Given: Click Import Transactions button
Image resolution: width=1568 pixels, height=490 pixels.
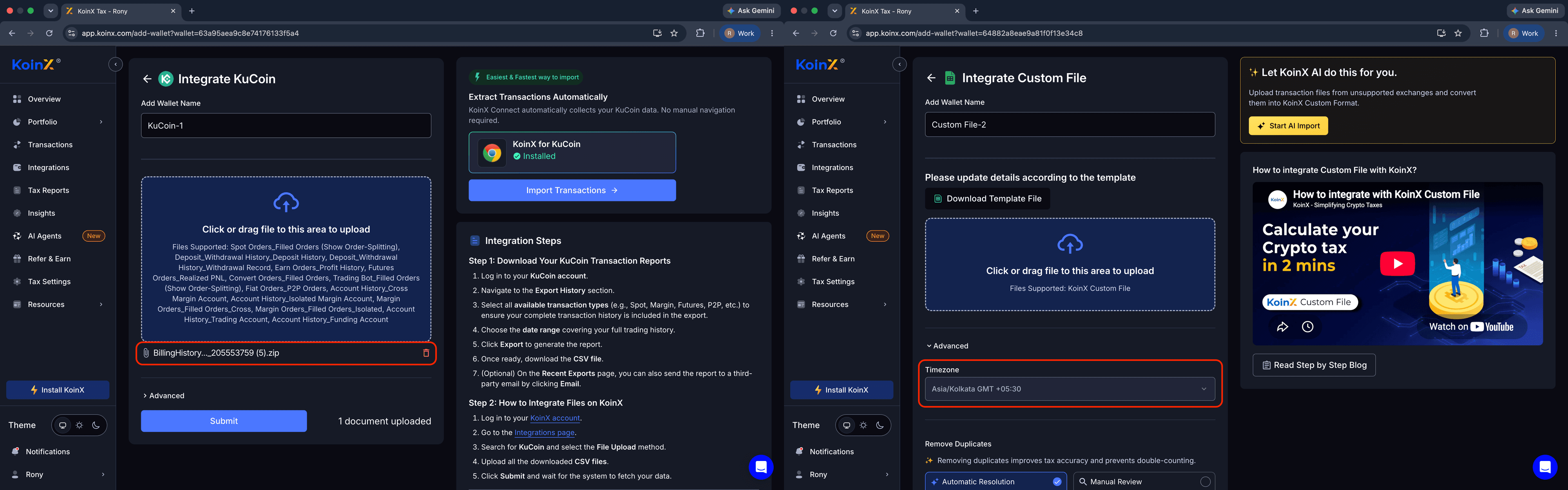Looking at the screenshot, I should [572, 191].
